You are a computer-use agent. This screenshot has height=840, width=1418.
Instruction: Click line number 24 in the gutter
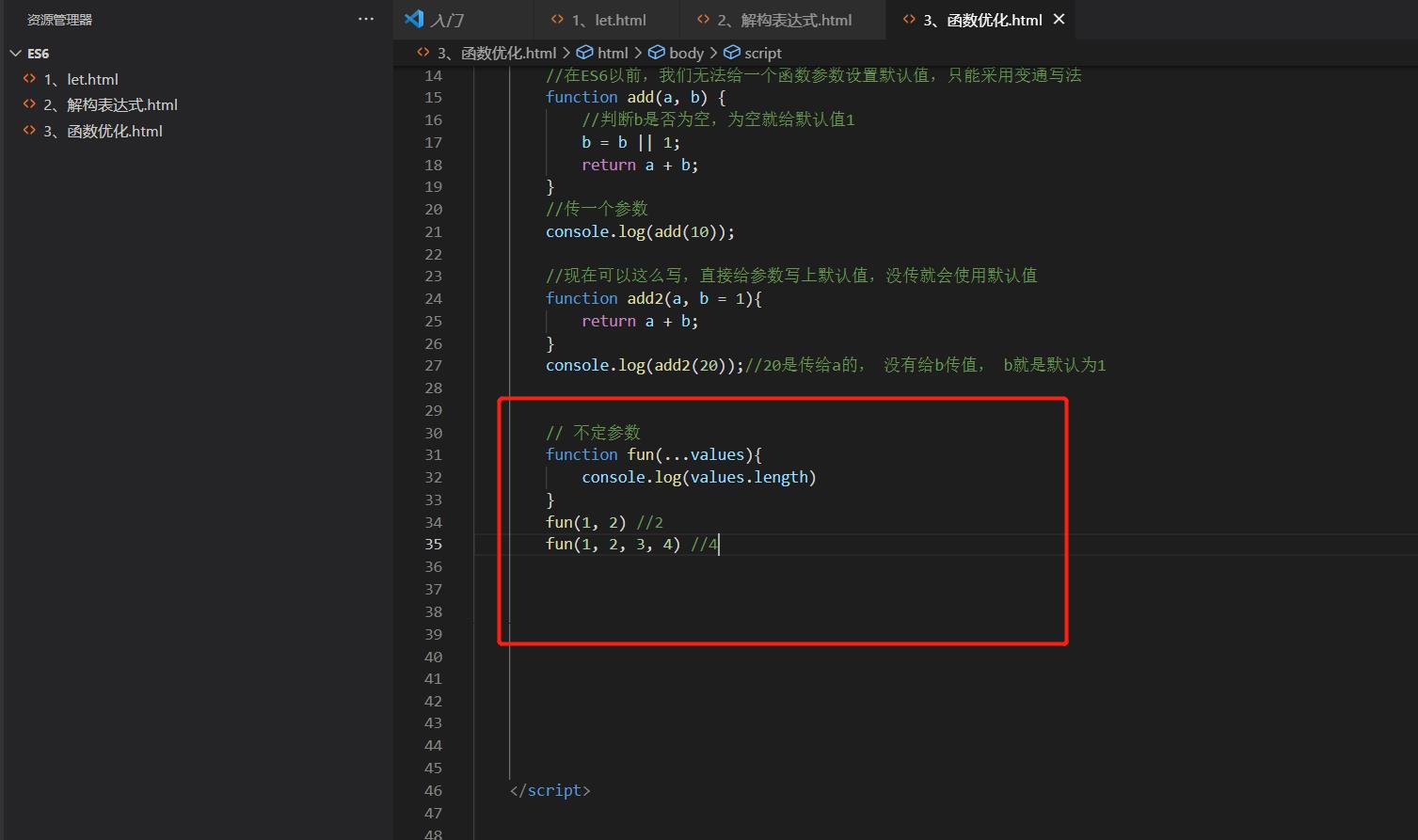(433, 298)
